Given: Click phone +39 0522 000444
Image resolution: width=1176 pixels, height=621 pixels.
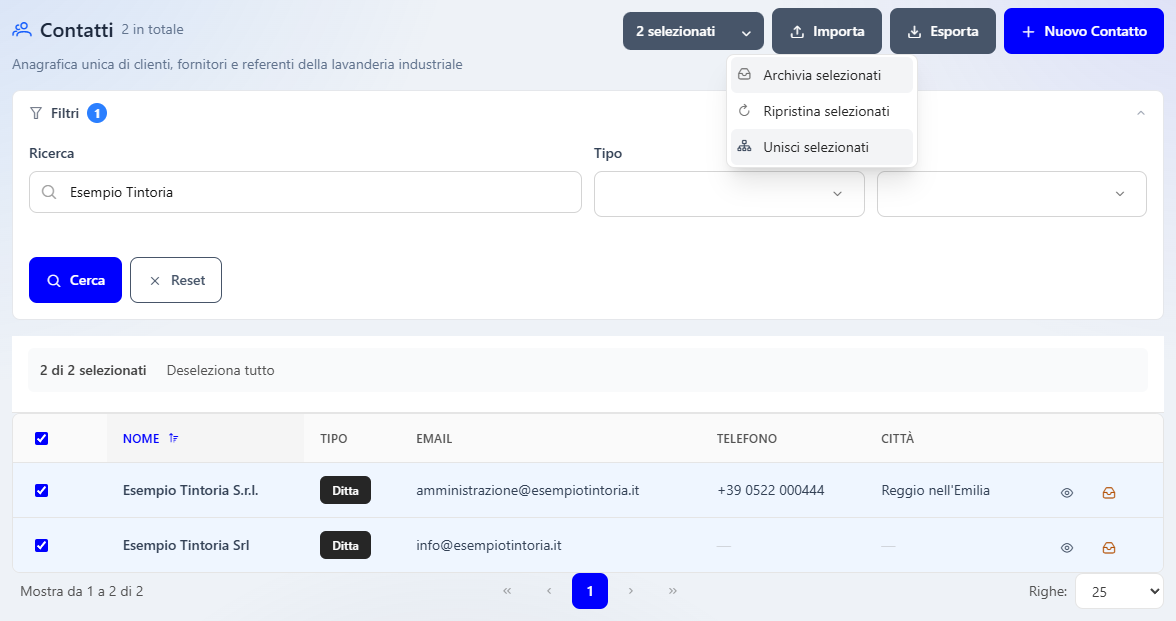Looking at the screenshot, I should [x=771, y=490].
